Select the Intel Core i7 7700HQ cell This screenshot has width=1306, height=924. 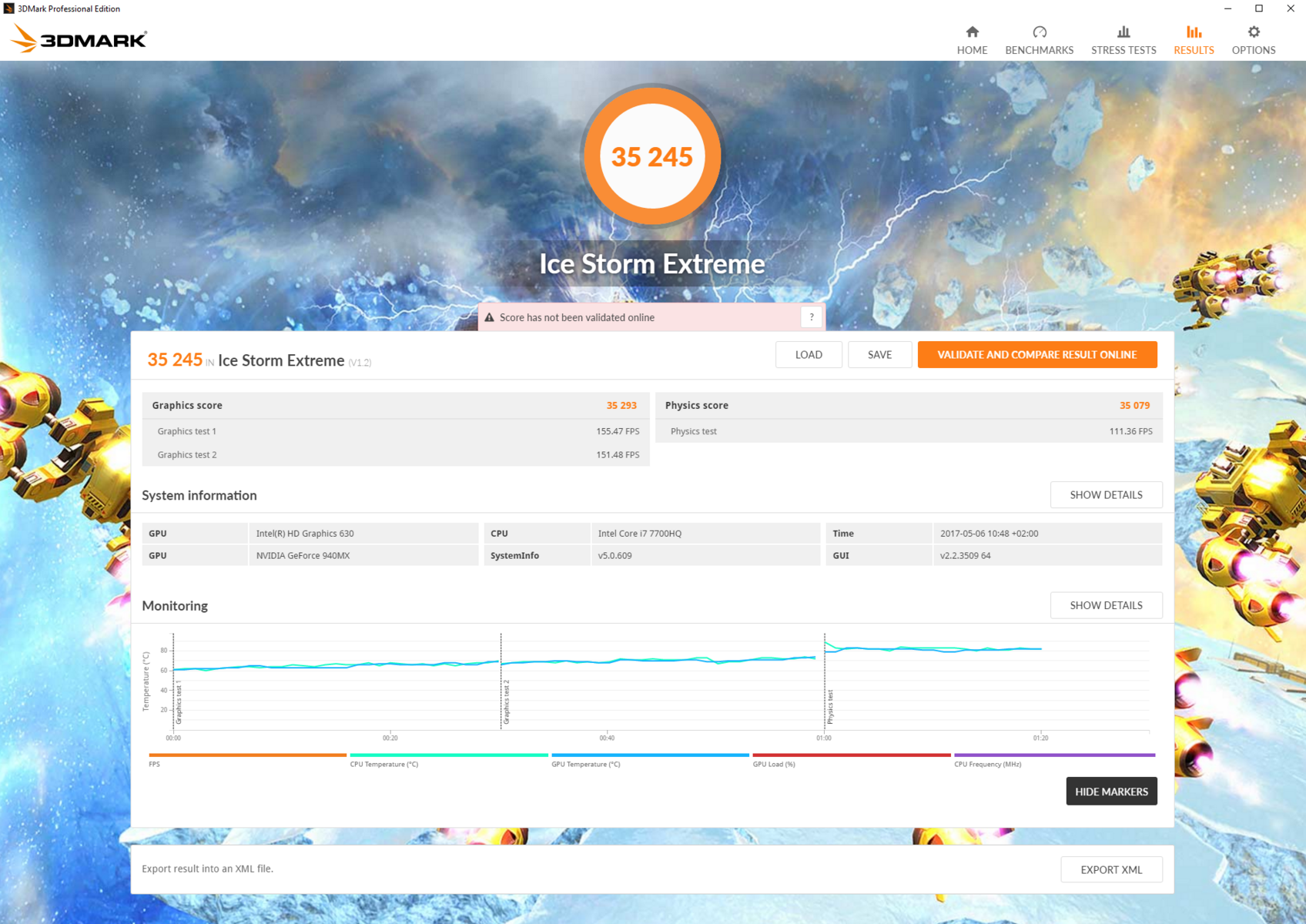[x=705, y=534]
